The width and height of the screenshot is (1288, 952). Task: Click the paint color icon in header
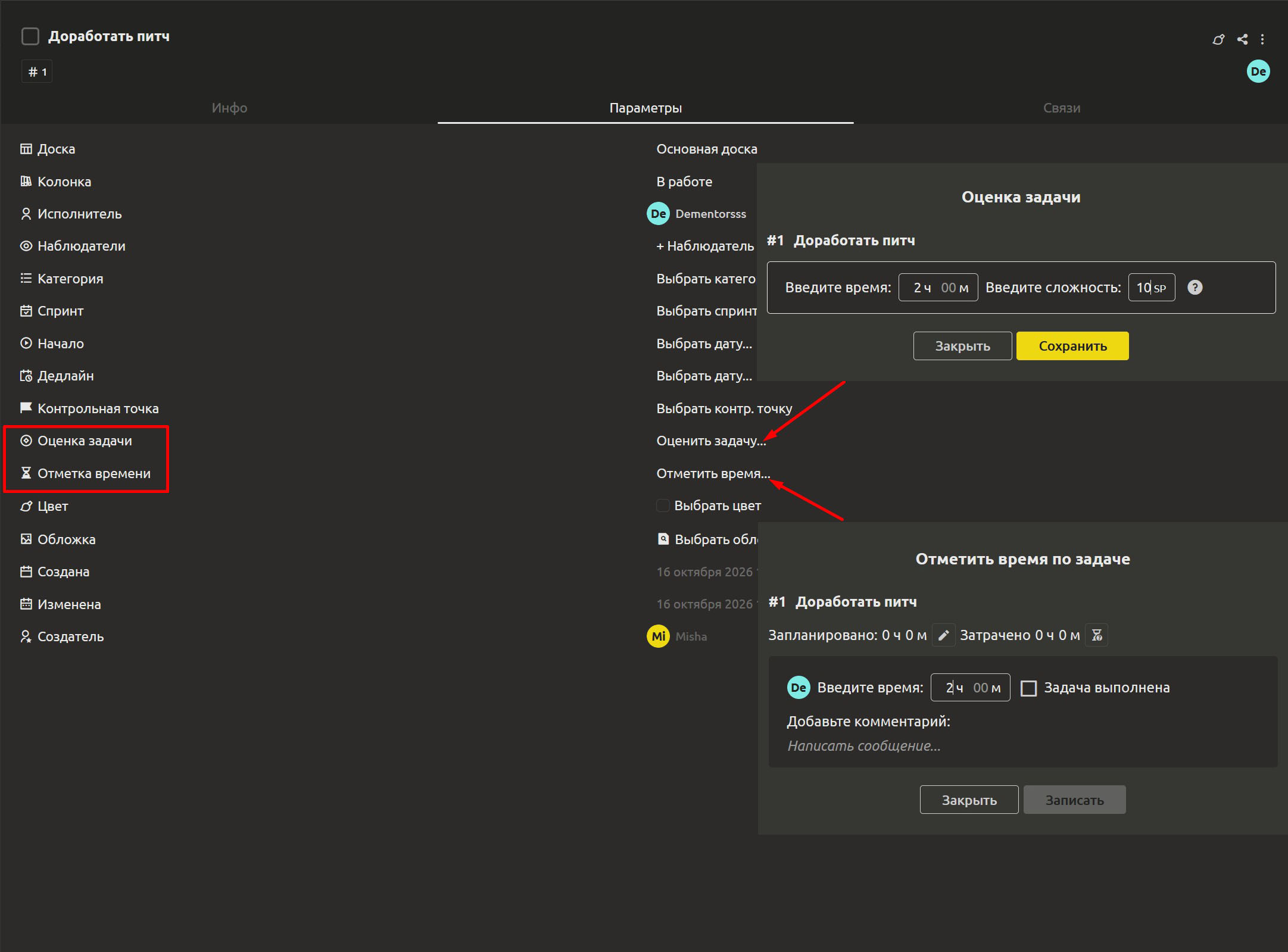(x=1218, y=39)
